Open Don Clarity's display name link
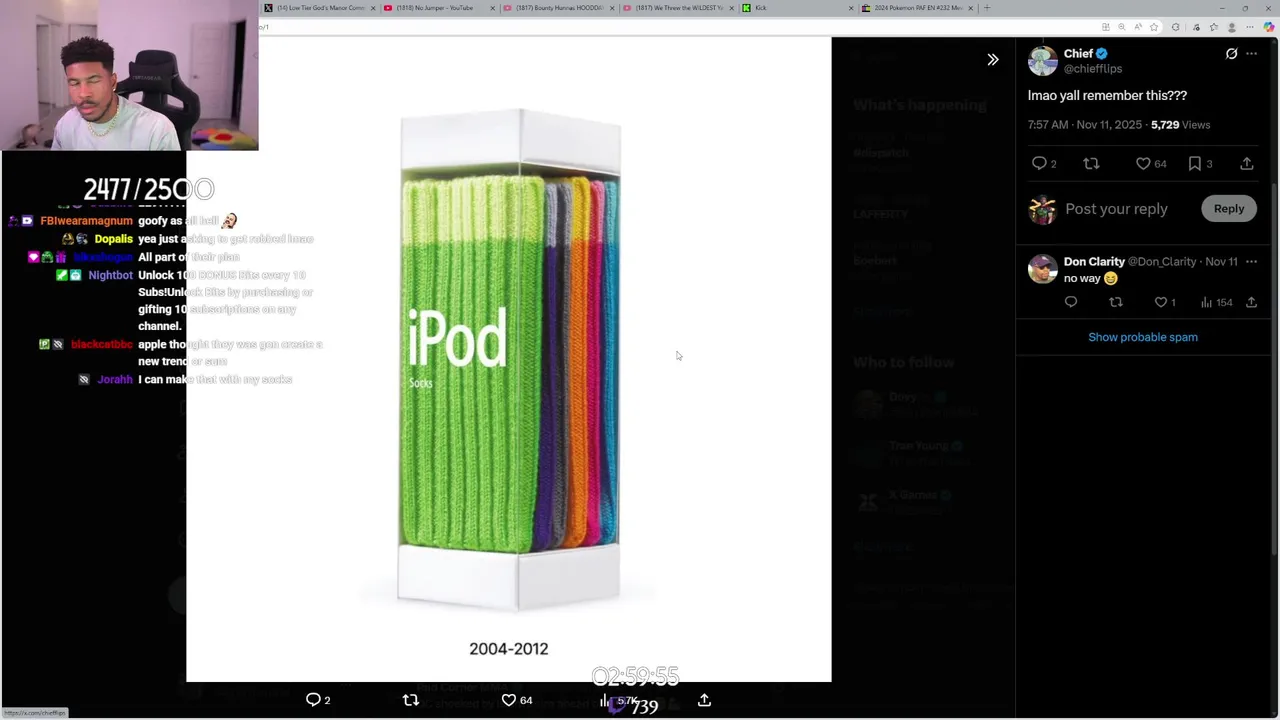Viewport: 1280px width, 720px height. click(x=1094, y=262)
